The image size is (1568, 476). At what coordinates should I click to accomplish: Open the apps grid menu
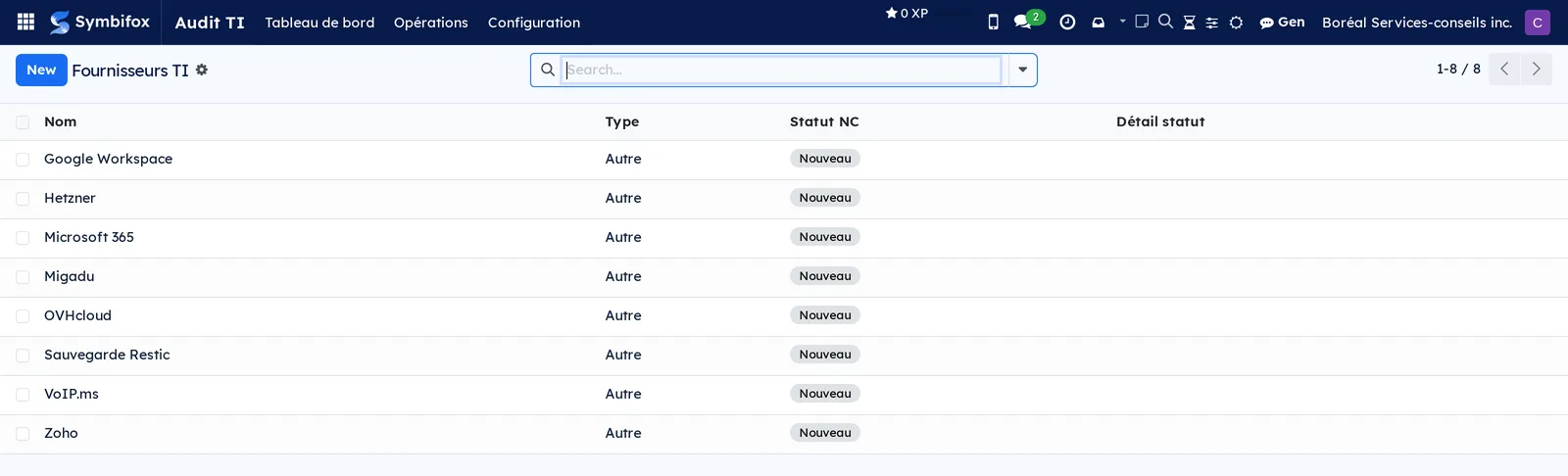(x=25, y=22)
